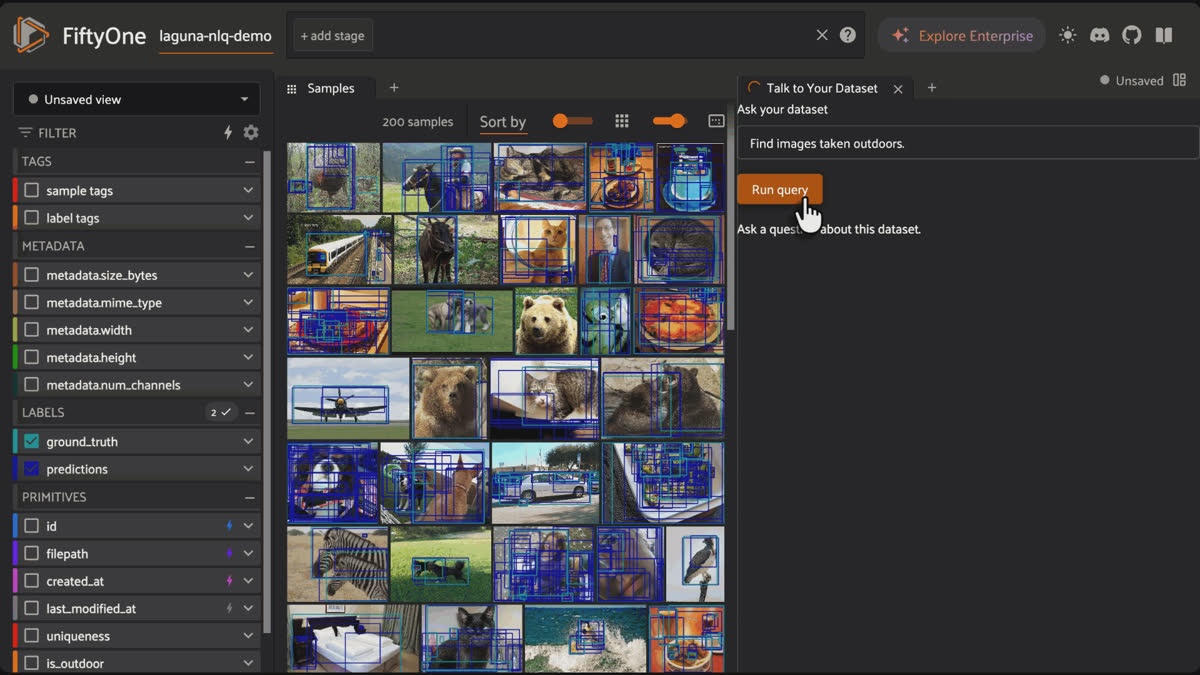Adjust the slider left of grid icon
1200x675 pixels.
tap(573, 121)
